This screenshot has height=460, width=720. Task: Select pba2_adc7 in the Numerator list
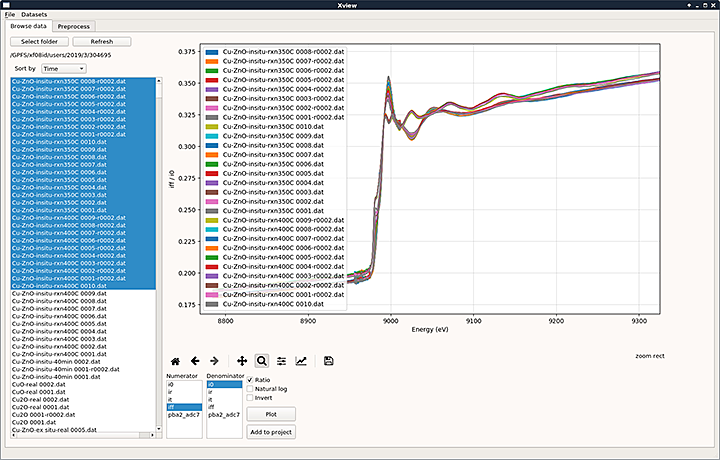click(184, 413)
